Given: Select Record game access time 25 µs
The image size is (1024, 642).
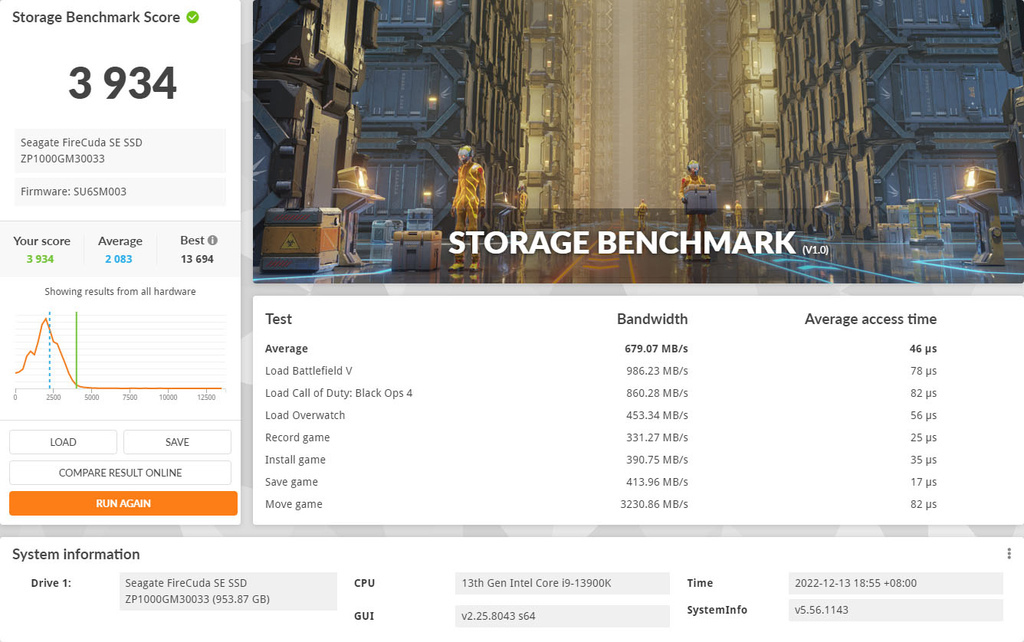Looking at the screenshot, I should [923, 438].
